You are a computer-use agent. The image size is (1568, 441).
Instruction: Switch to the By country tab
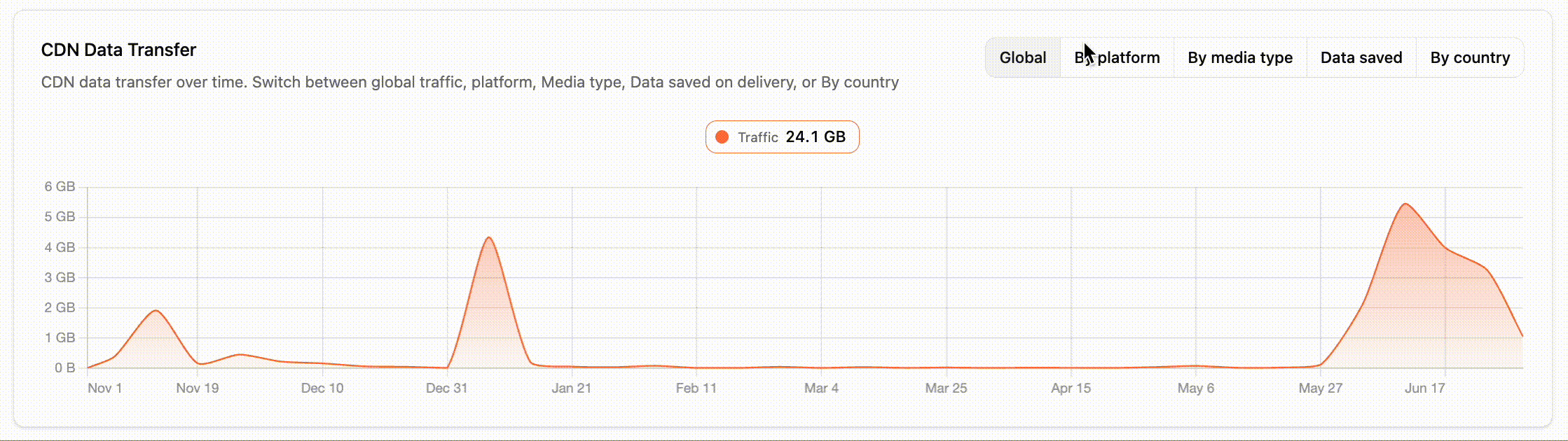pyautogui.click(x=1470, y=57)
